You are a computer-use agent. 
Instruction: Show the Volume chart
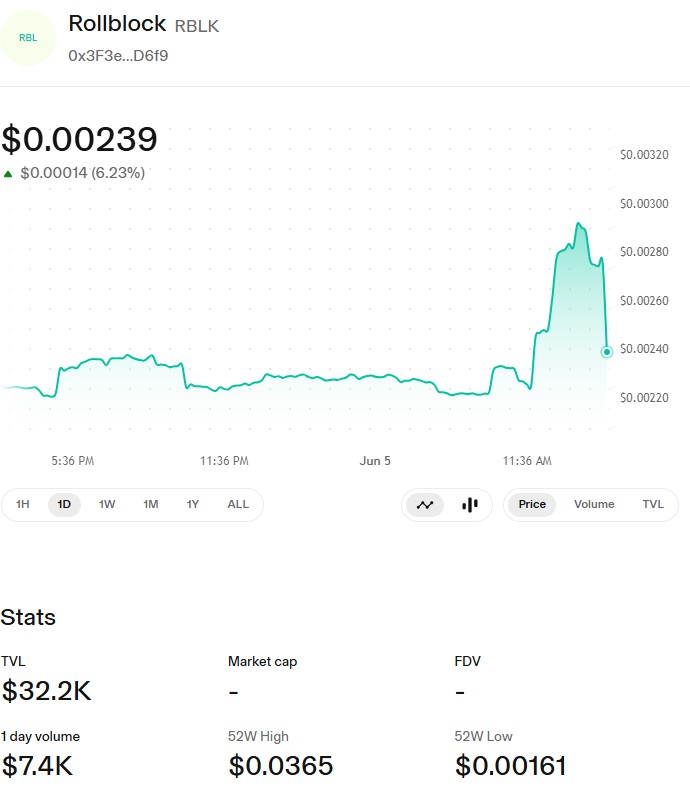pos(594,504)
